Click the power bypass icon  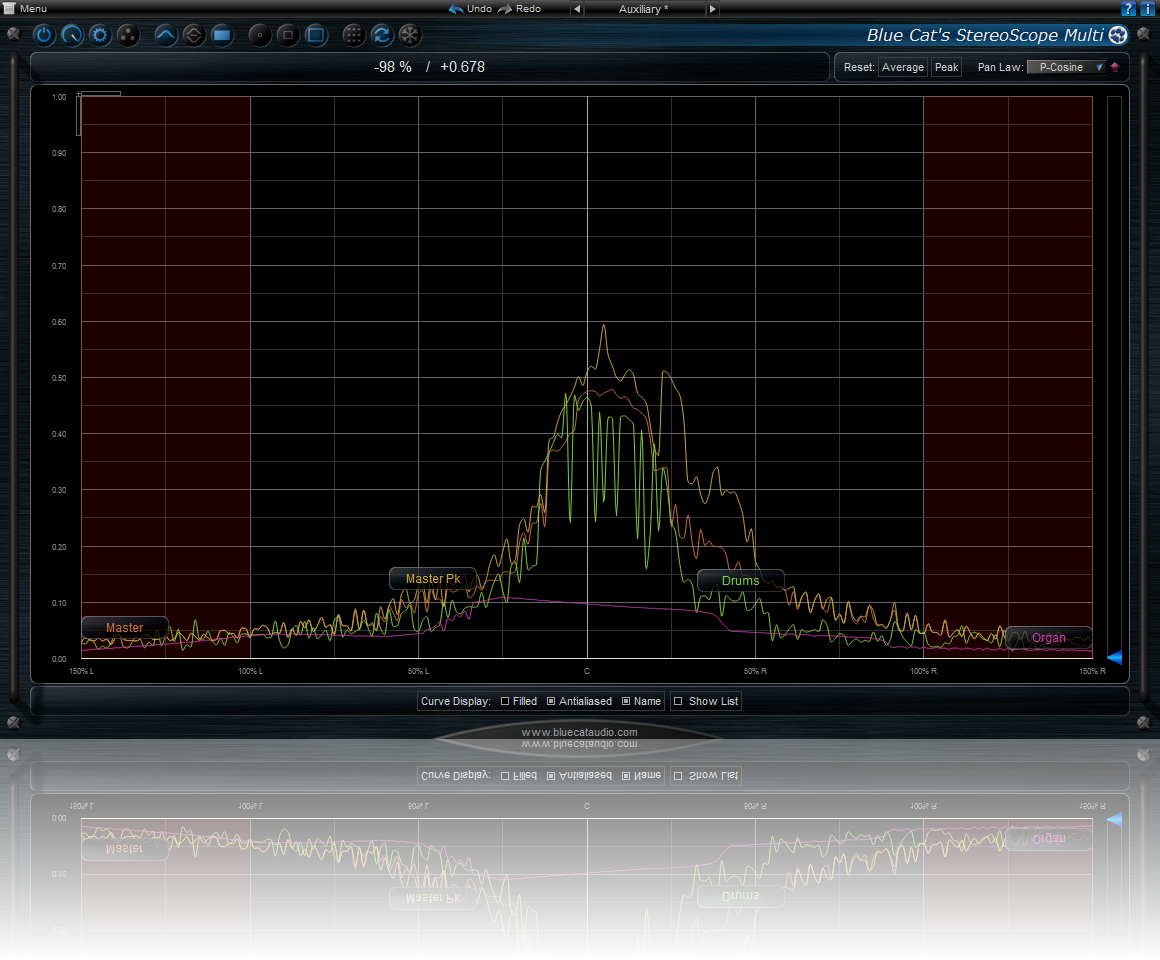click(x=44, y=36)
